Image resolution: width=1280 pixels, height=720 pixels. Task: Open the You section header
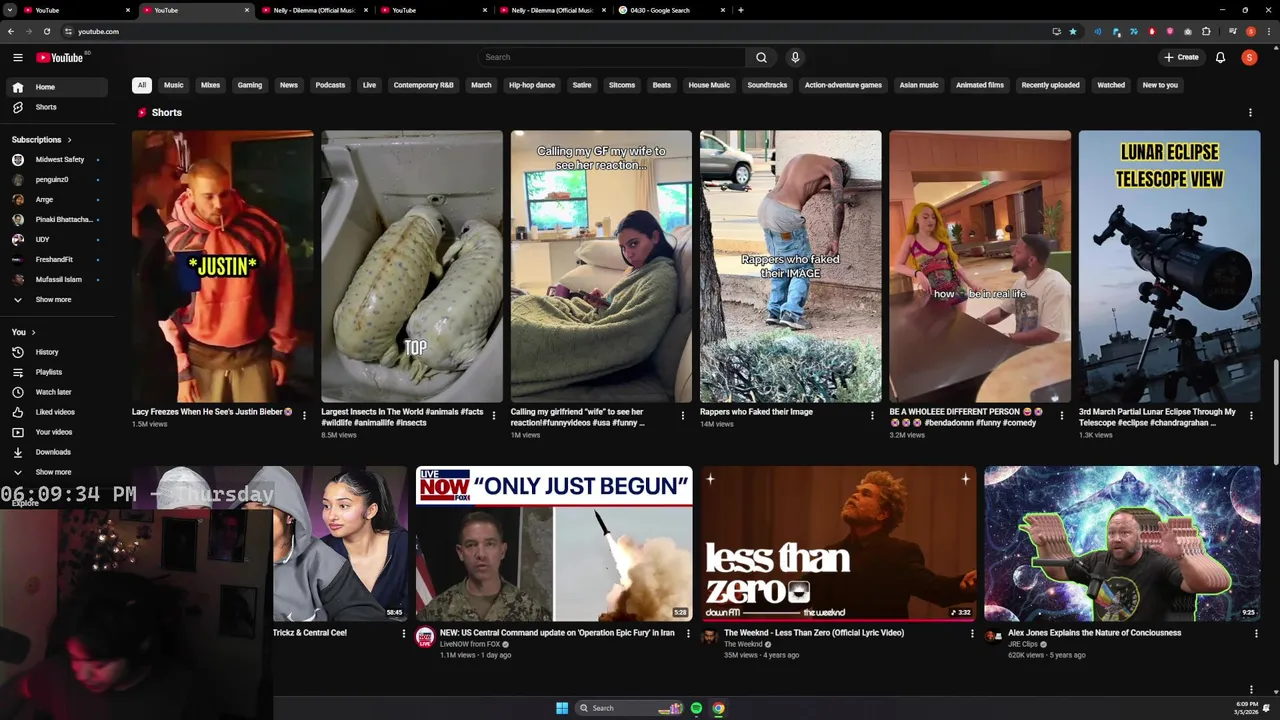[x=24, y=332]
